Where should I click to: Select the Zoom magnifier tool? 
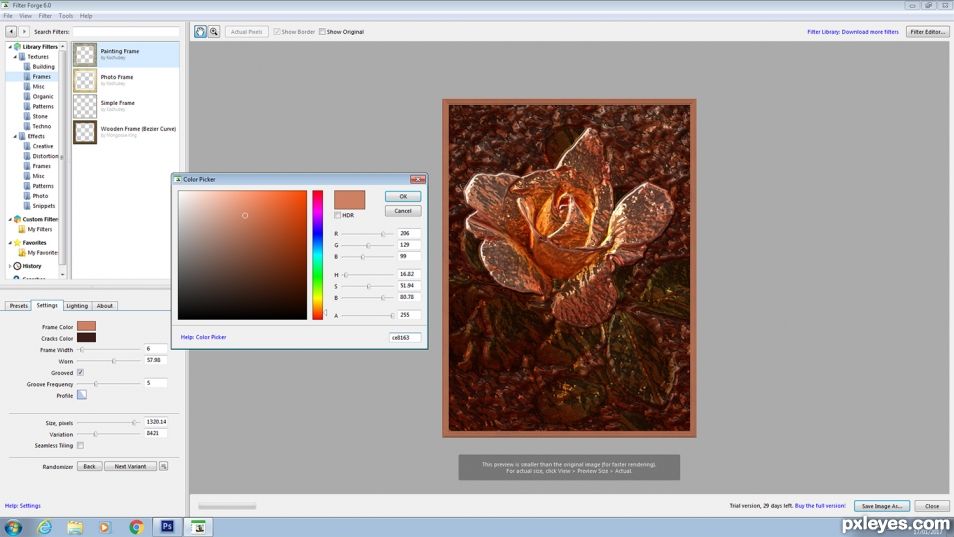click(x=214, y=32)
